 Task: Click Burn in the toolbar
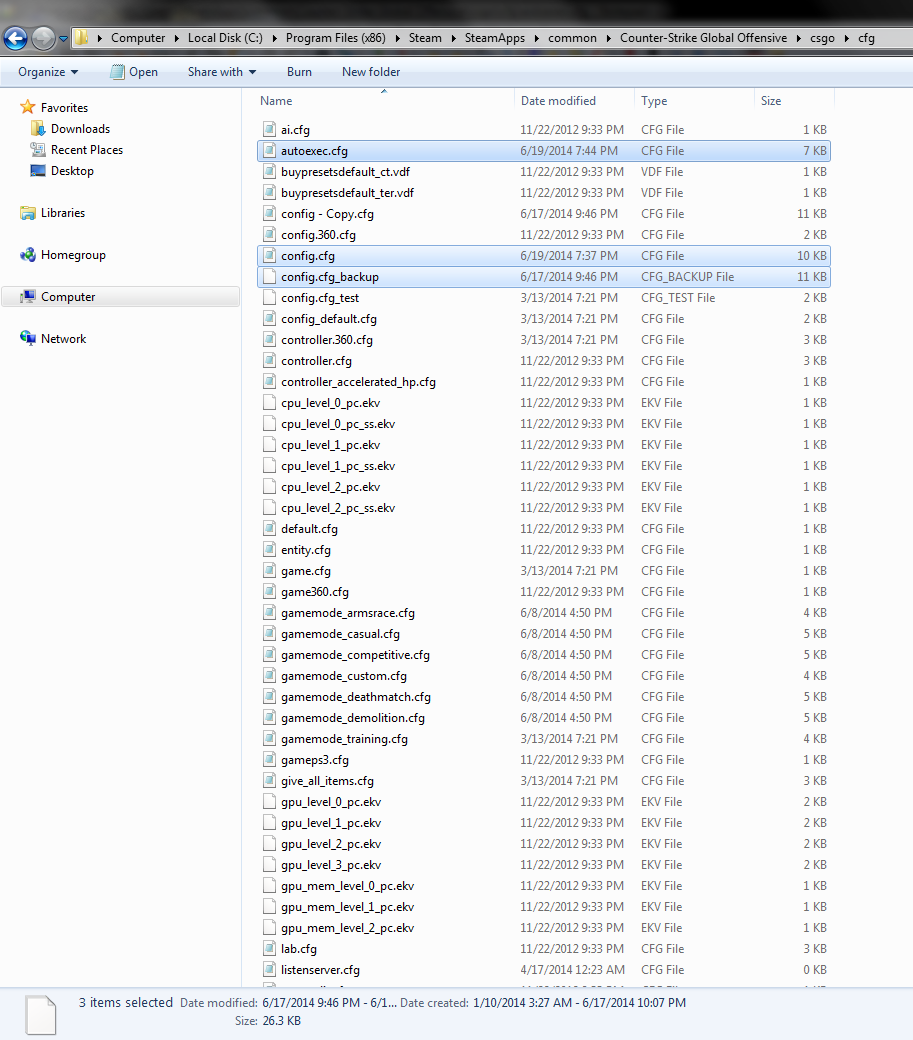click(x=299, y=72)
